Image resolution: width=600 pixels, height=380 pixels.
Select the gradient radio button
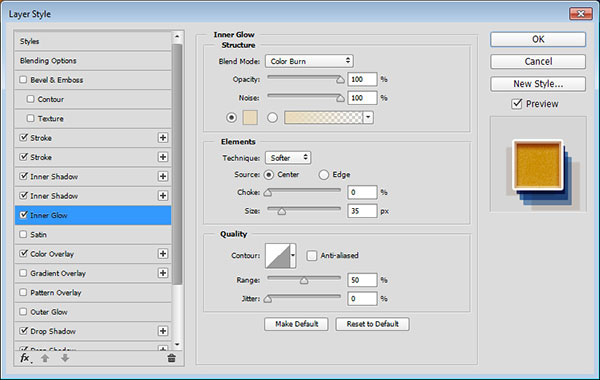[272, 117]
